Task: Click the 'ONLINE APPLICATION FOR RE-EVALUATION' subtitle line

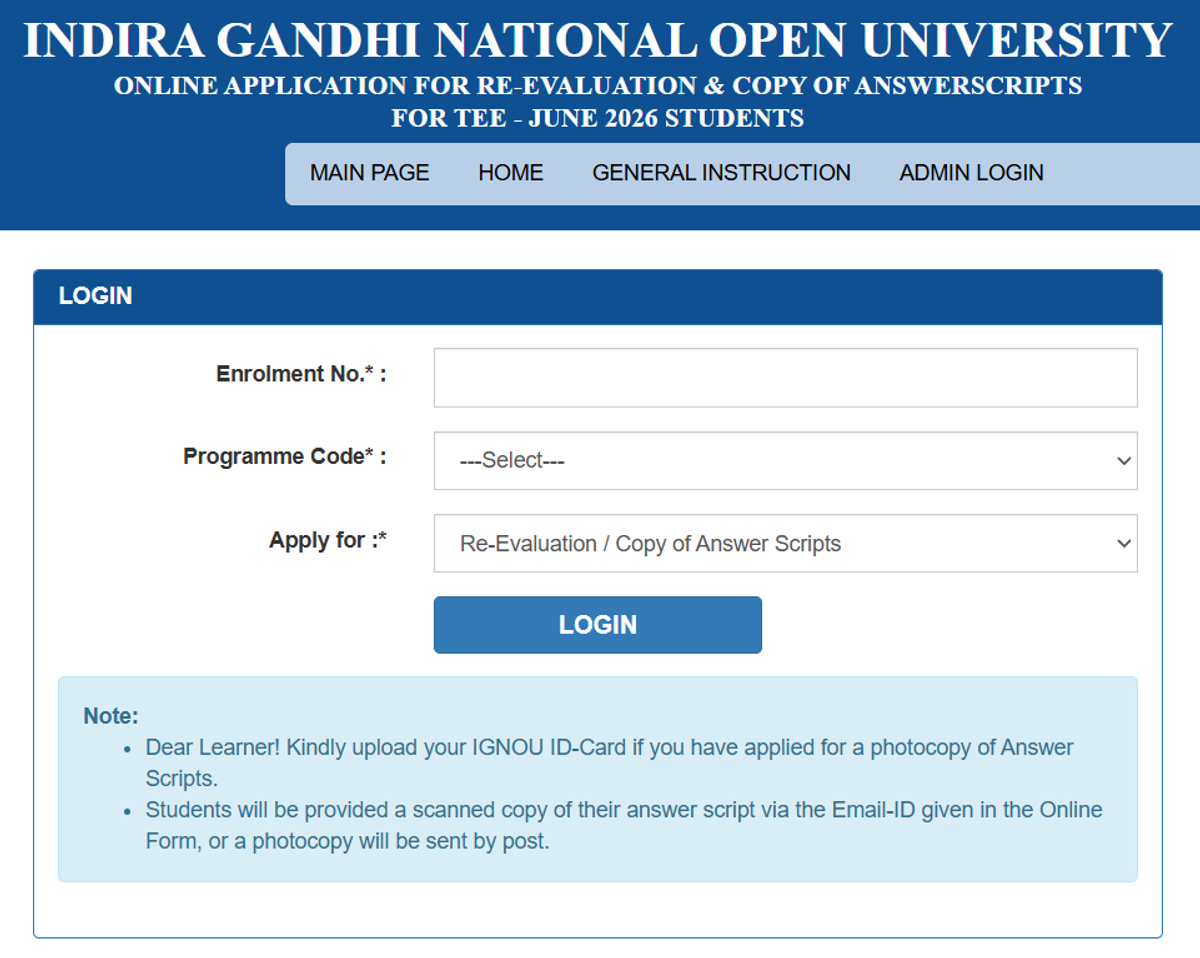Action: pyautogui.click(x=598, y=86)
